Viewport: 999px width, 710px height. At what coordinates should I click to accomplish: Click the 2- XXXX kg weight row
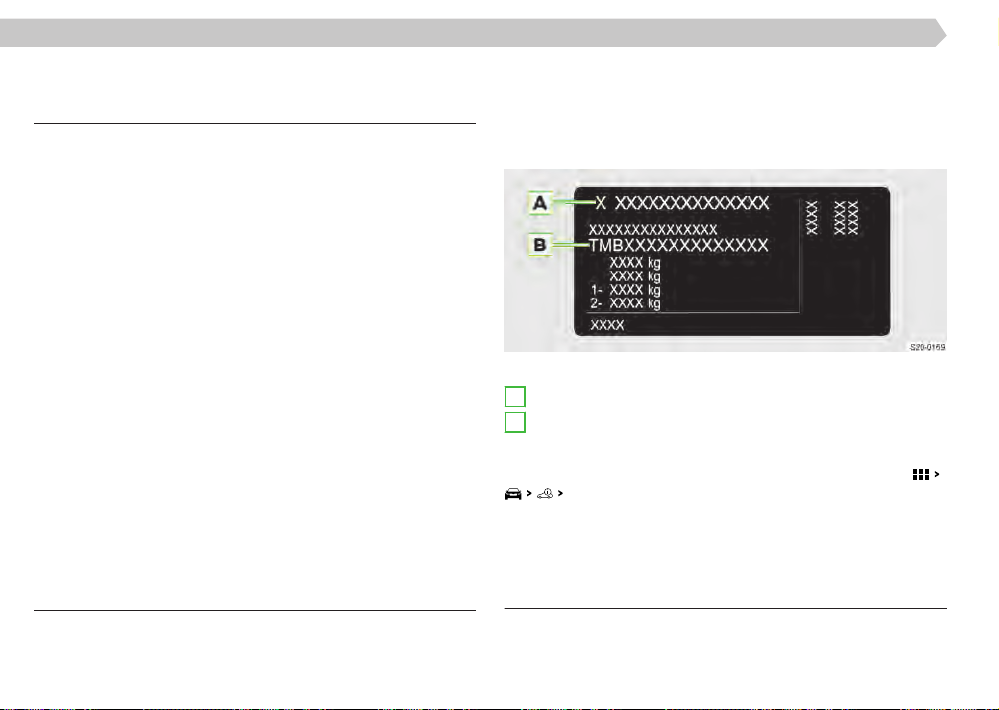point(625,304)
